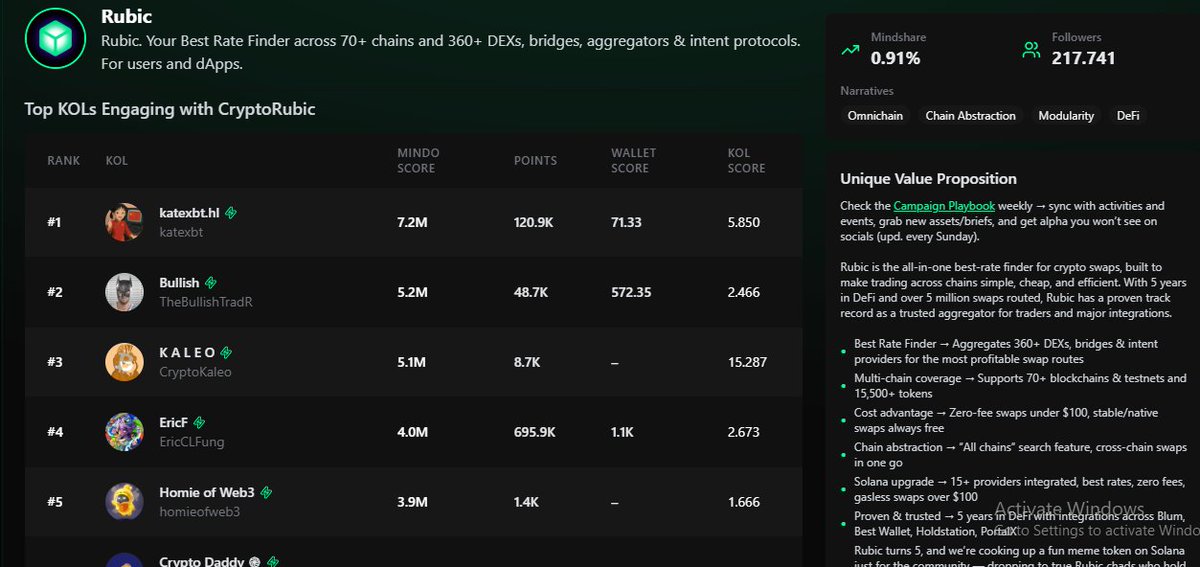Sort by KOL column header
Image resolution: width=1200 pixels, height=567 pixels.
[117, 161]
